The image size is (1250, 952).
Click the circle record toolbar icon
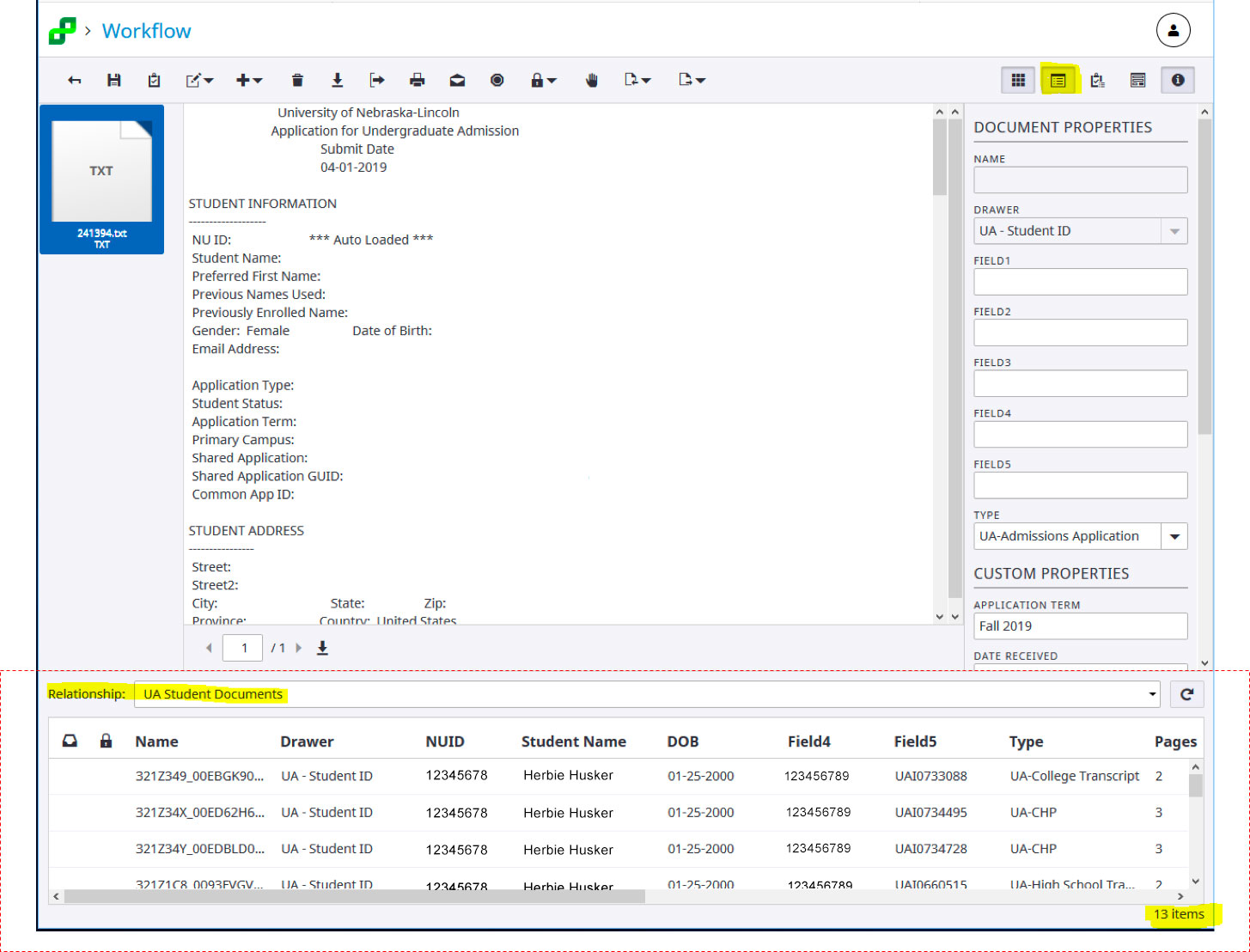[x=497, y=80]
